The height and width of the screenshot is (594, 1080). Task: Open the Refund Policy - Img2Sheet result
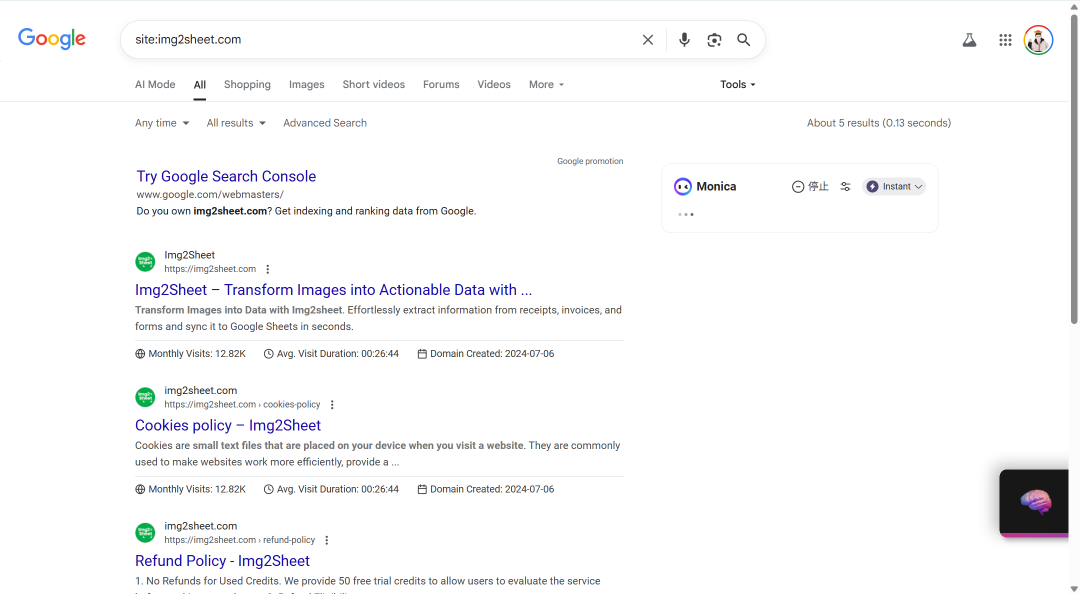click(222, 561)
